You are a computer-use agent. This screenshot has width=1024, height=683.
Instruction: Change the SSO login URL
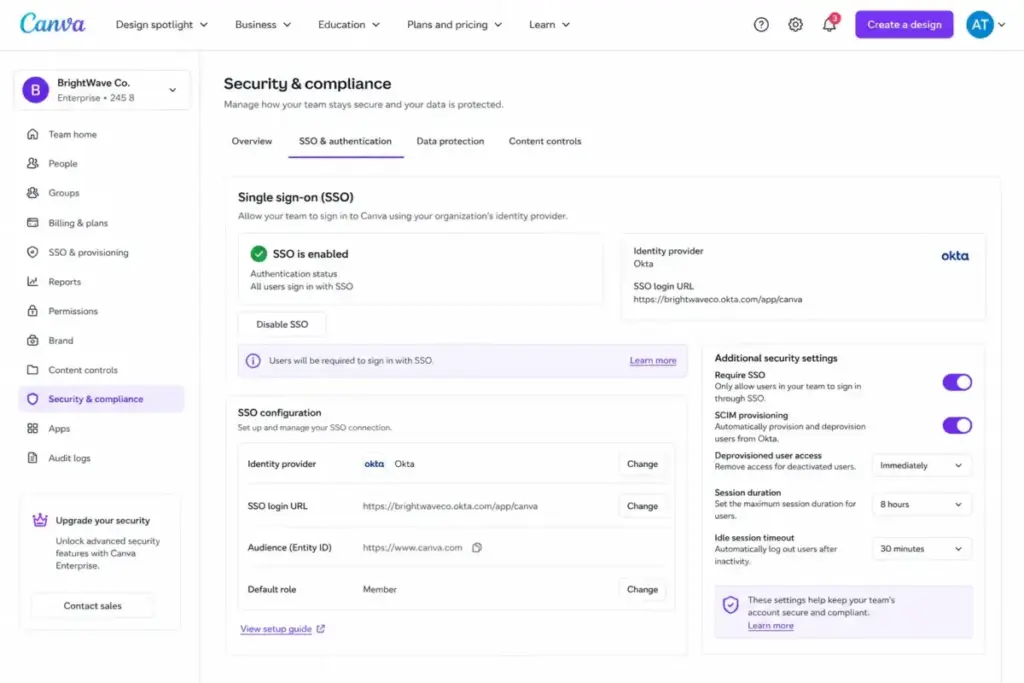[642, 506]
